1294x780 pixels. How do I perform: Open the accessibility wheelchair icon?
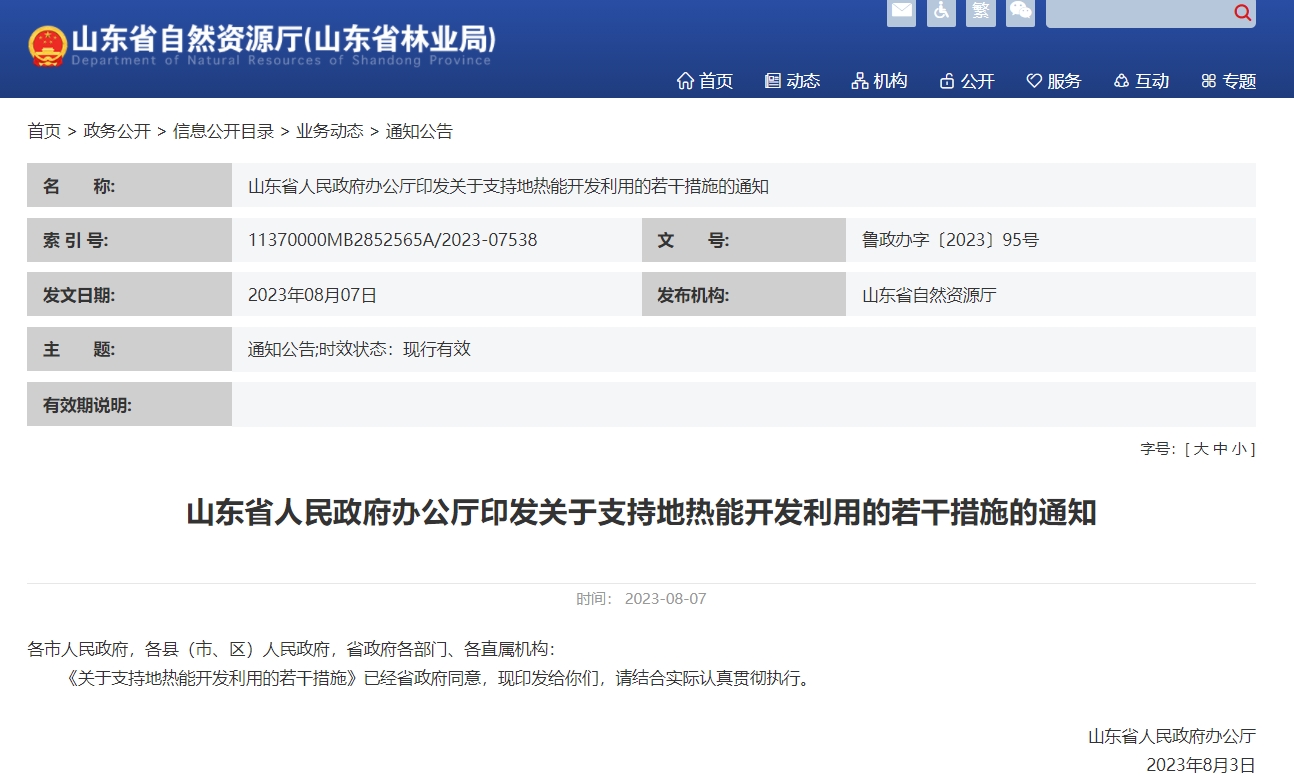pos(941,13)
